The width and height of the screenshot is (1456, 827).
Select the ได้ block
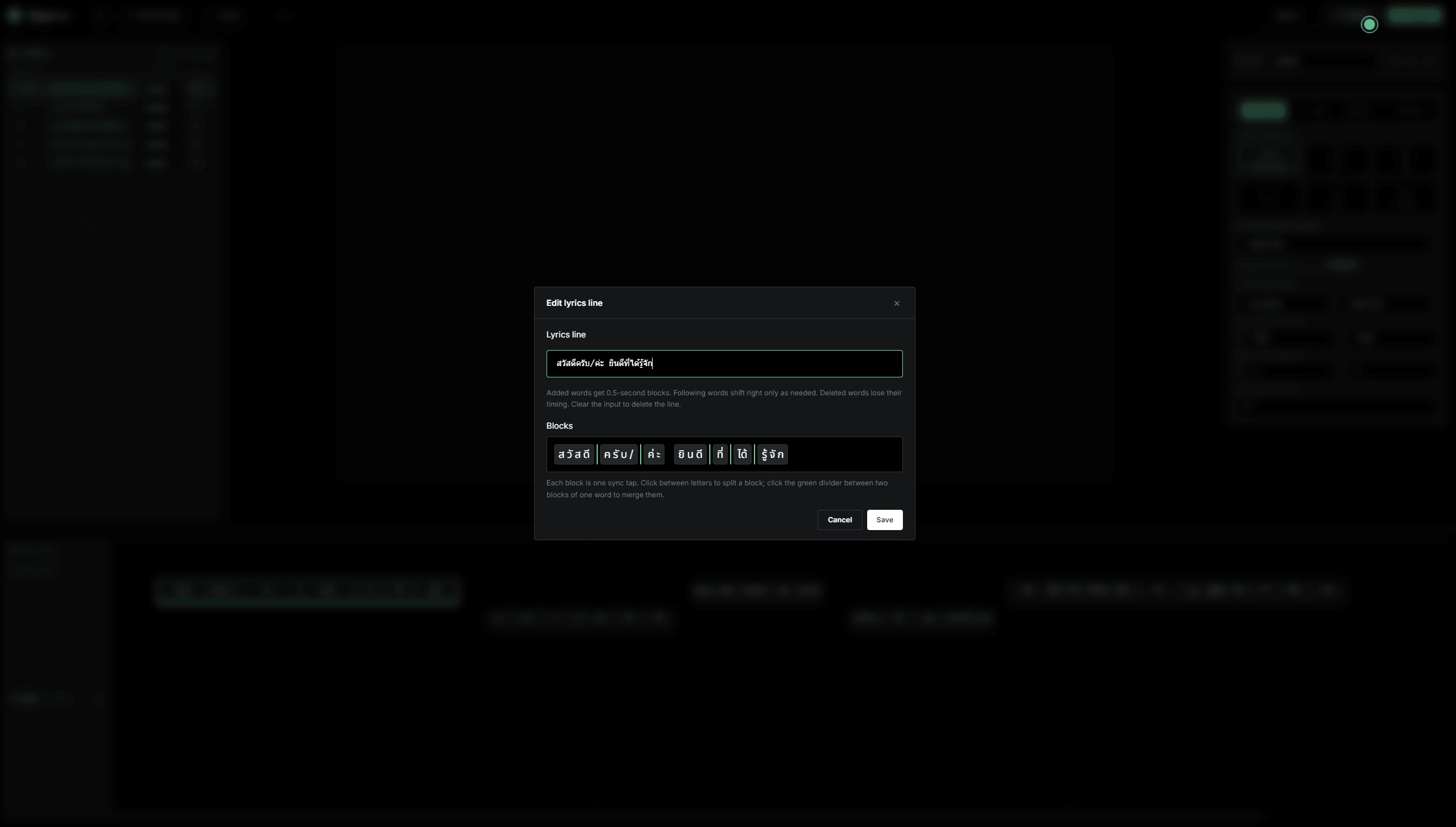(x=742, y=454)
